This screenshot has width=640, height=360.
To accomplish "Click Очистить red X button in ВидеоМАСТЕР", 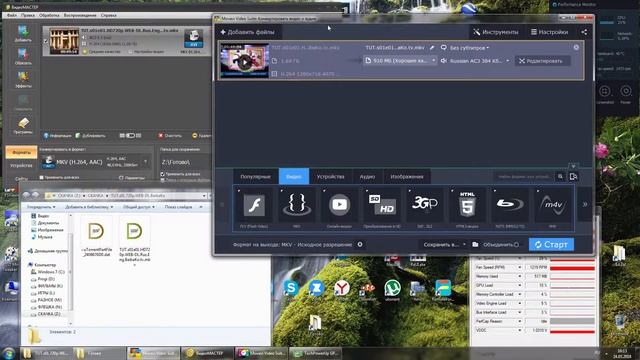I will tap(170, 136).
